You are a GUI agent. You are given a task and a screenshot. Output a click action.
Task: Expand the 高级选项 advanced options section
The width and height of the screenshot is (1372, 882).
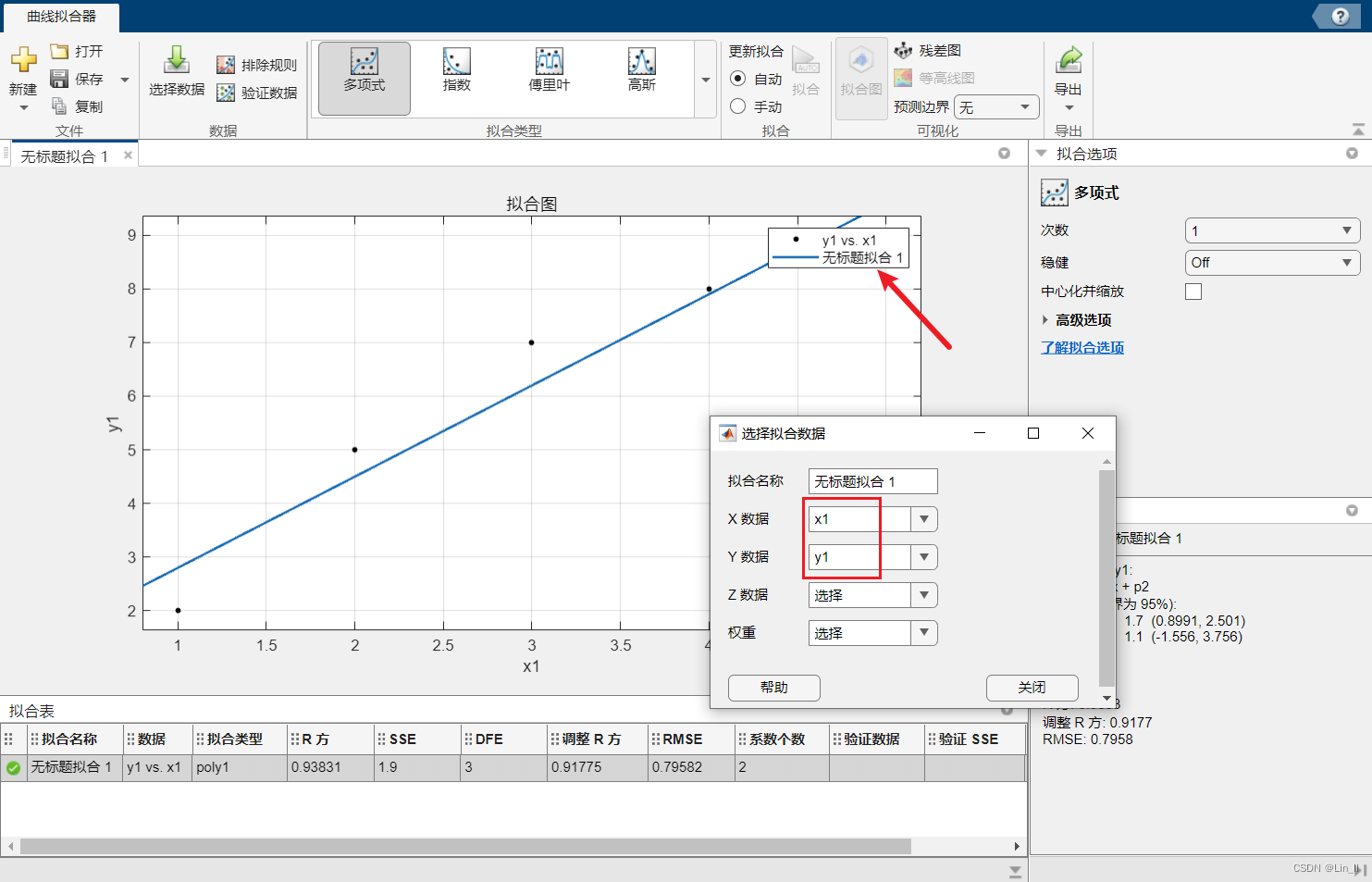(1082, 319)
